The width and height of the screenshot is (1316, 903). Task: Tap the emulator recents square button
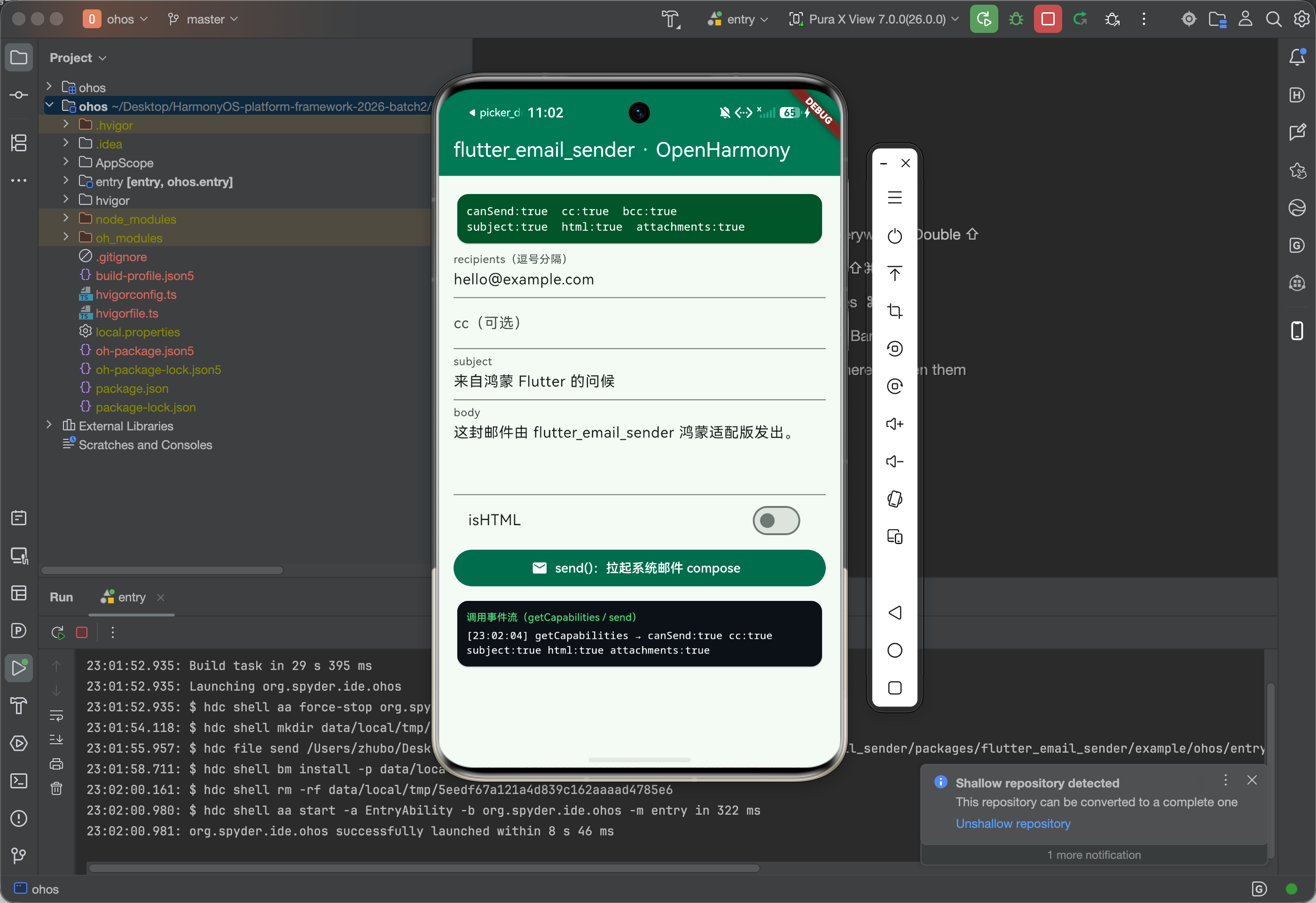tap(895, 688)
